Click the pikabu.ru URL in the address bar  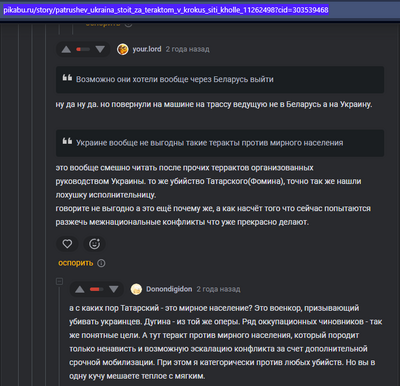(166, 10)
